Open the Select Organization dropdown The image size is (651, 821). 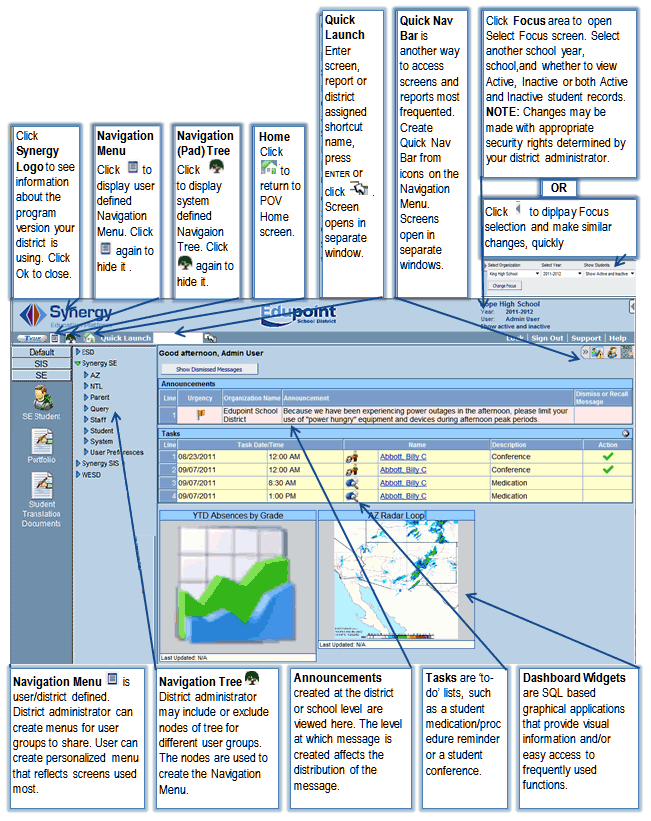tap(513, 274)
